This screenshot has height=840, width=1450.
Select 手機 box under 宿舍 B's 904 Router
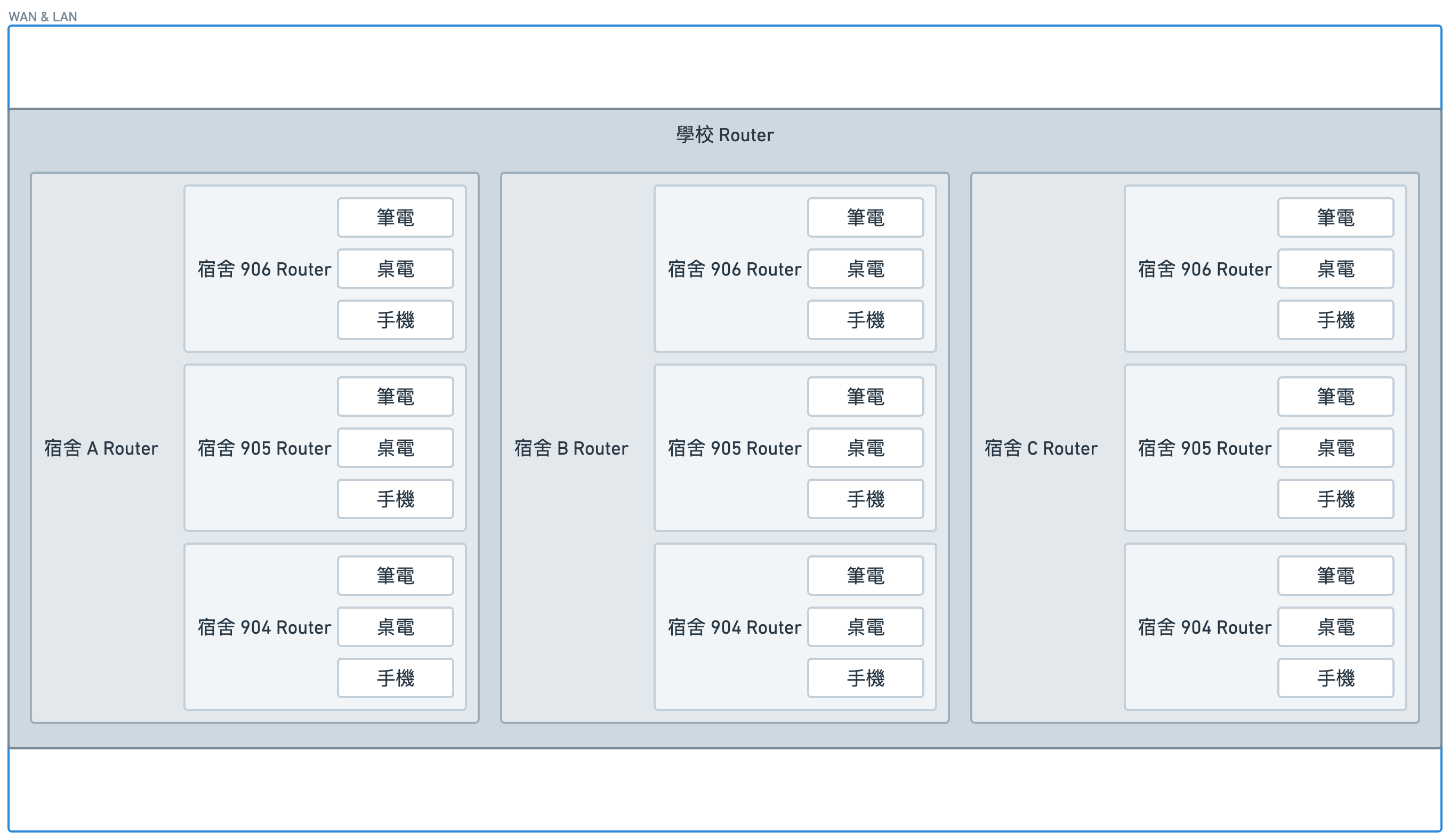865,678
